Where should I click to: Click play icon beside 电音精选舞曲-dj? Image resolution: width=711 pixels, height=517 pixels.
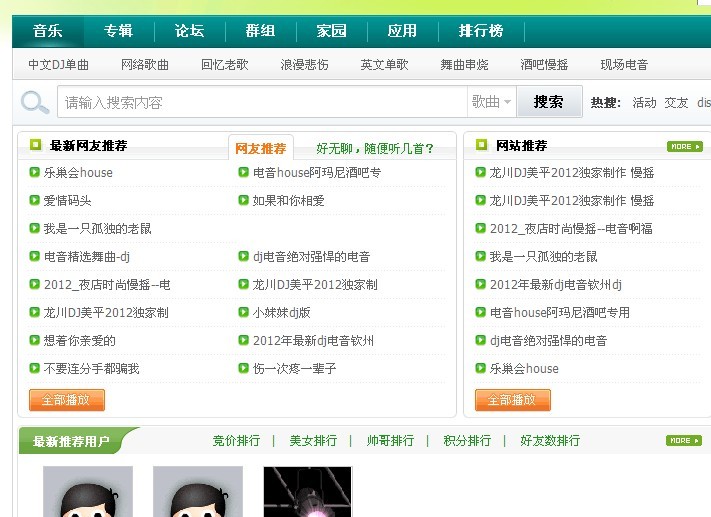click(x=34, y=257)
